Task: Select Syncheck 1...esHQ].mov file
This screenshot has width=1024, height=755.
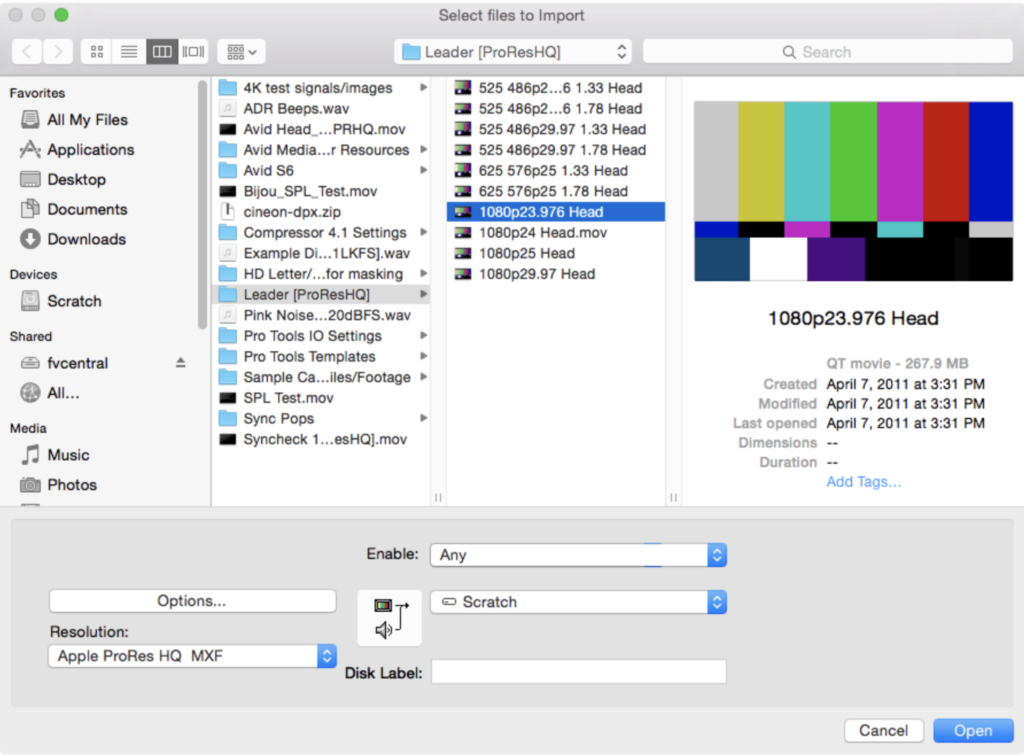Action: [x=321, y=440]
